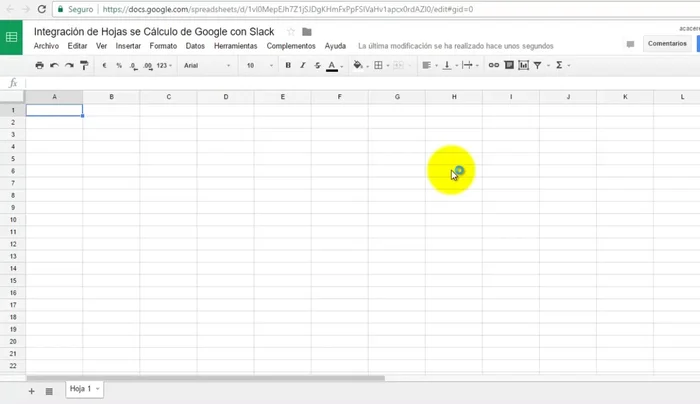Insert a chart from the toolbar

click(x=523, y=65)
